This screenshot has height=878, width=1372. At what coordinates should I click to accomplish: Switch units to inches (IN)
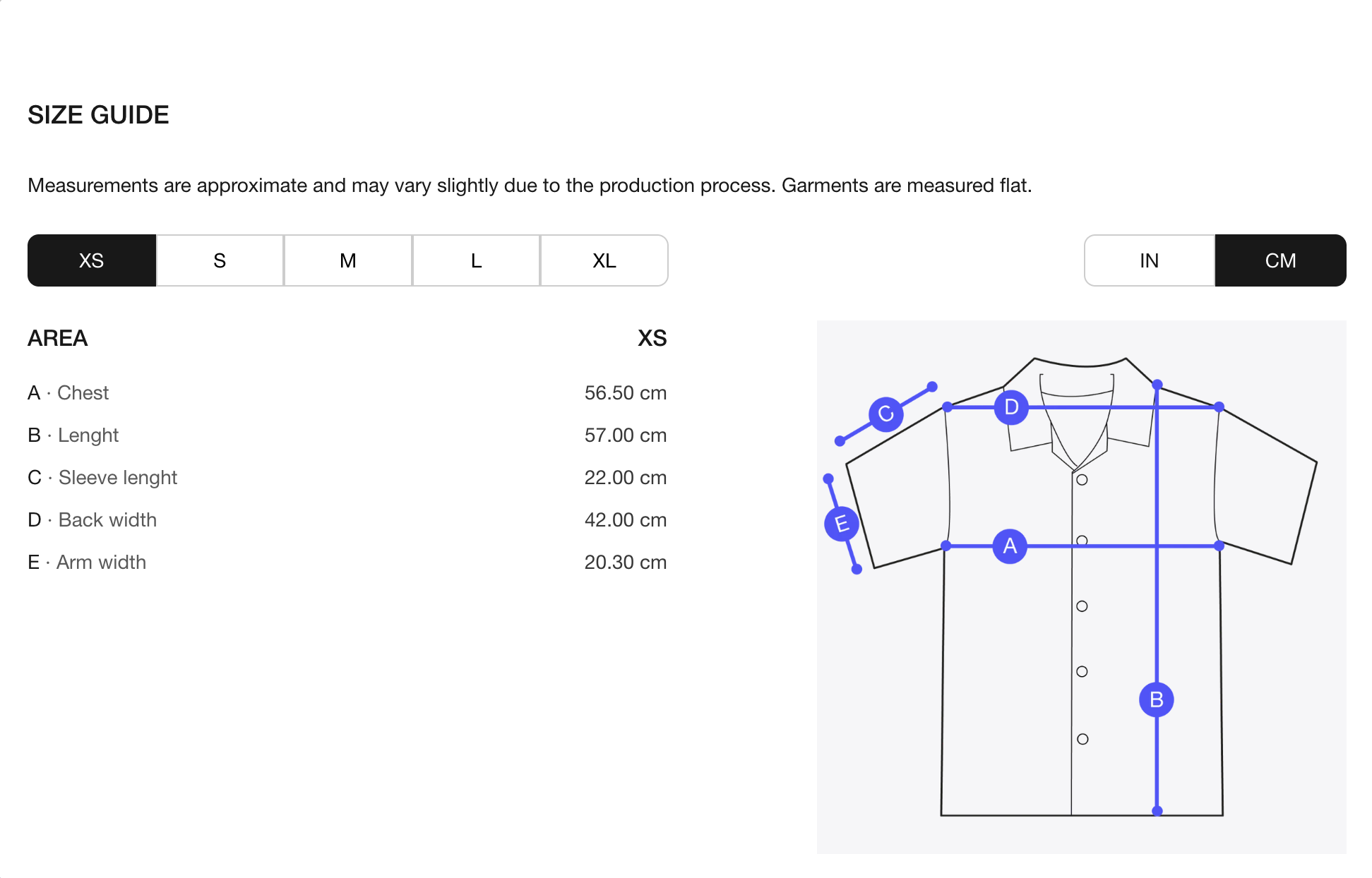(1149, 260)
